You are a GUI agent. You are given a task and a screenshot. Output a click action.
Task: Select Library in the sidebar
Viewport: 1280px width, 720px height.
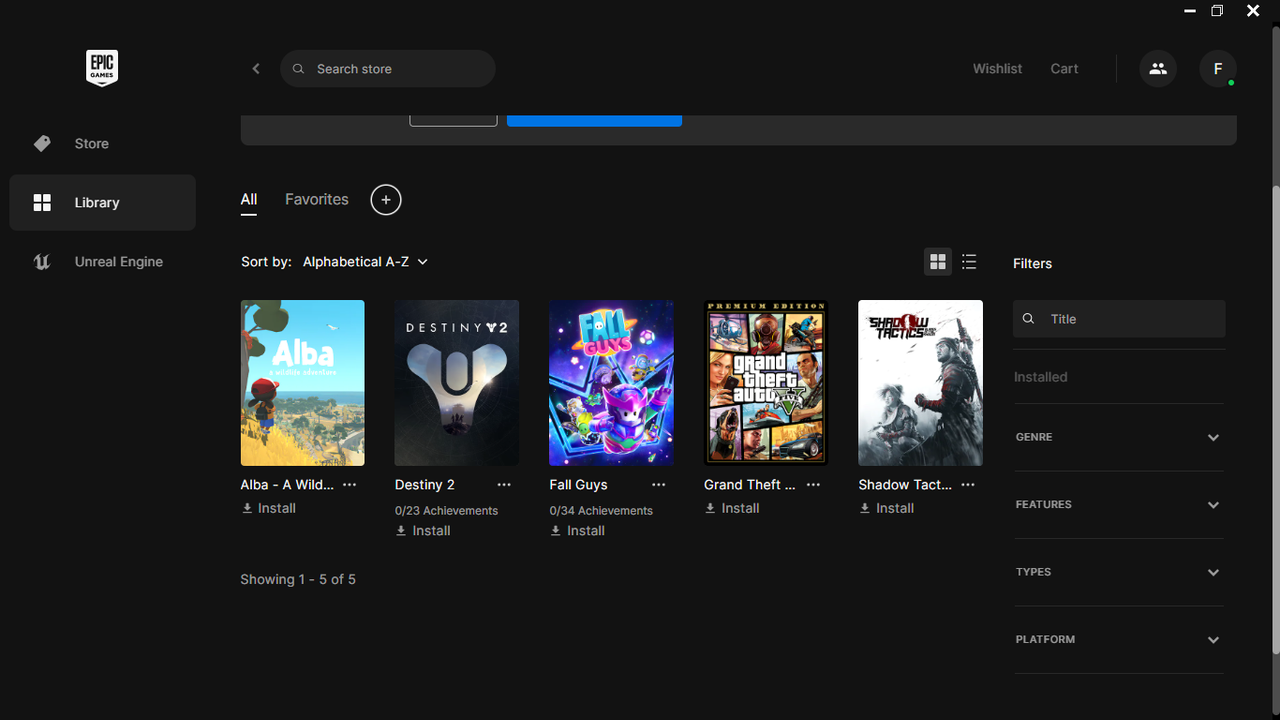point(102,203)
